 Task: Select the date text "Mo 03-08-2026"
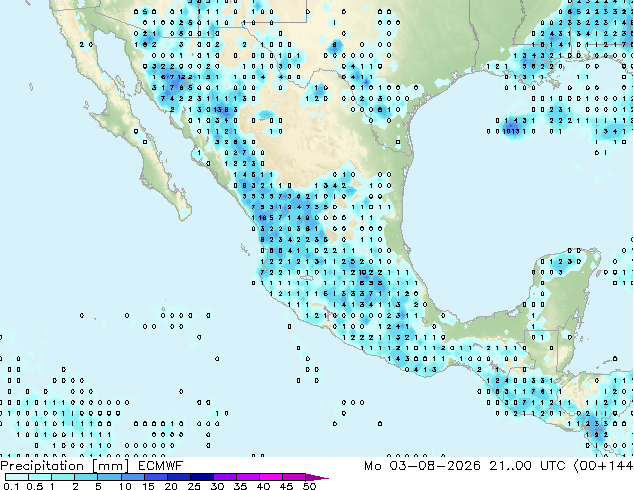422,466
